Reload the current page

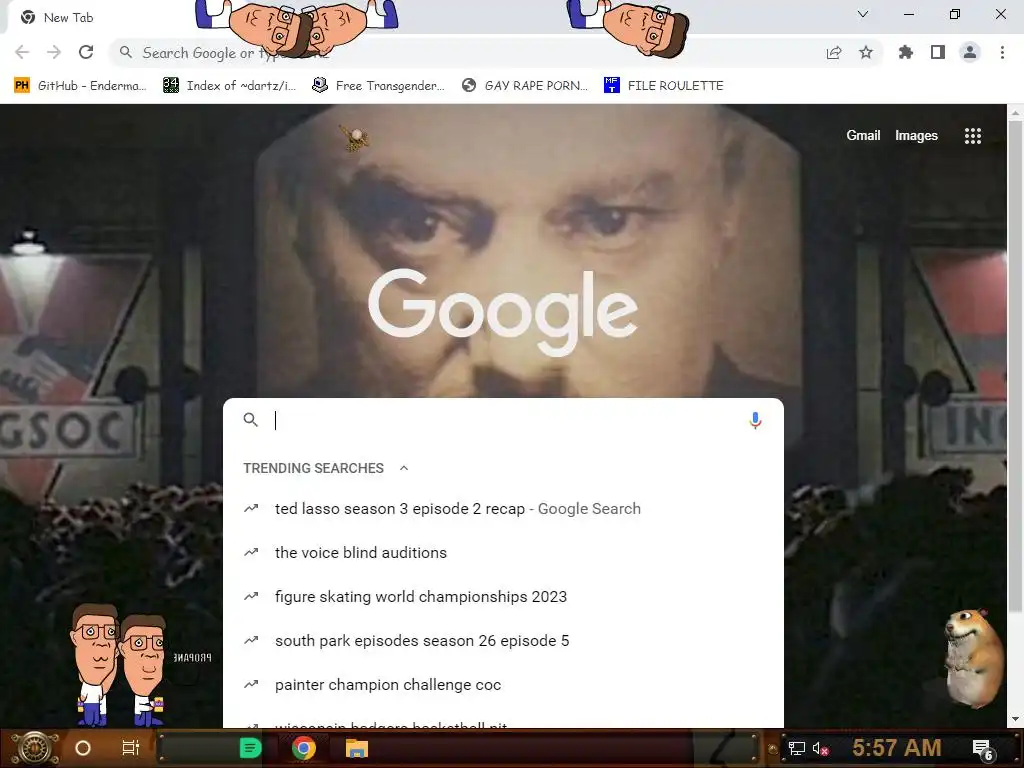pos(86,52)
